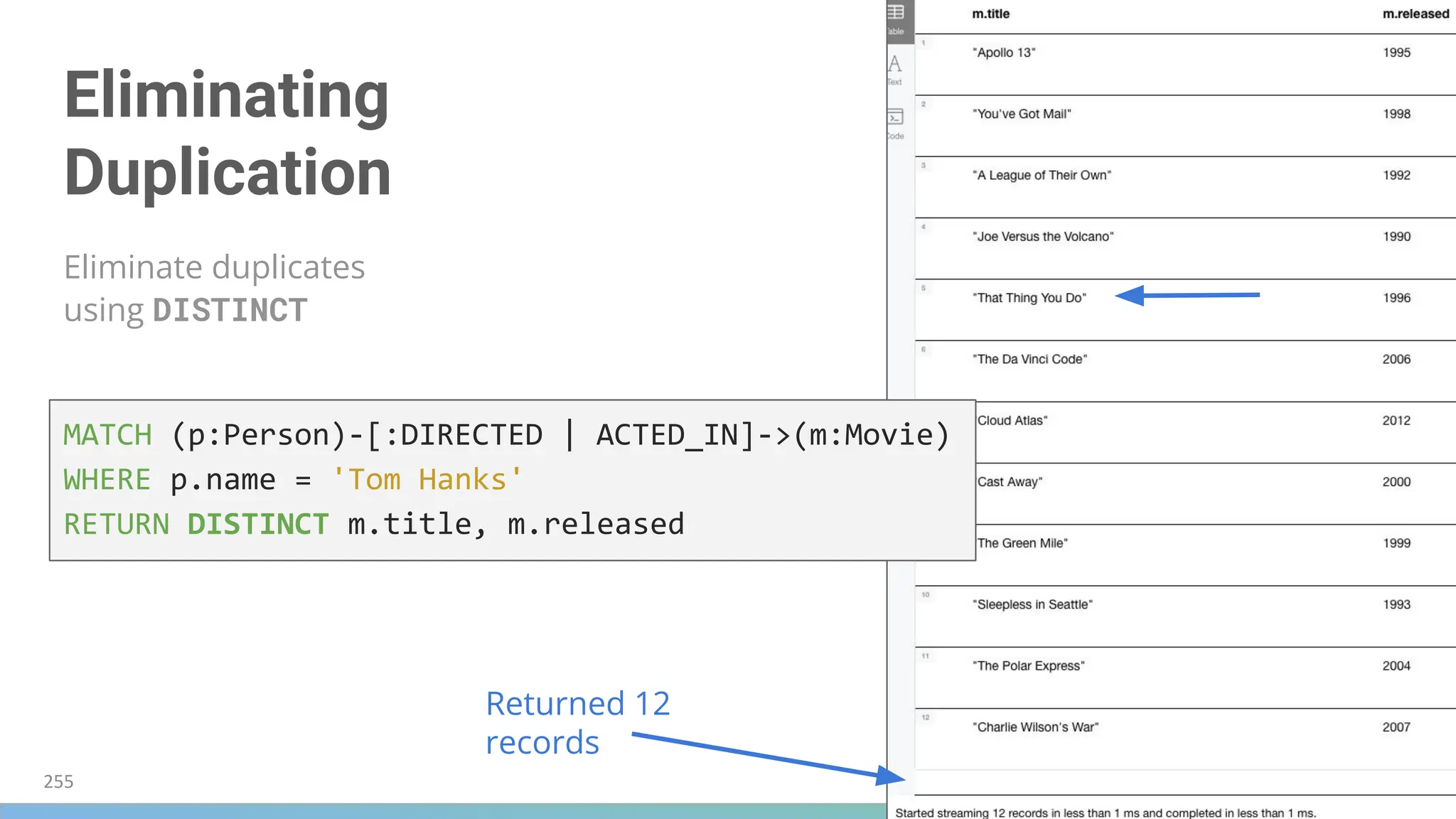Click the Cloud Atlas title cell
Screen dimensions: 1456x819
(x=1012, y=420)
